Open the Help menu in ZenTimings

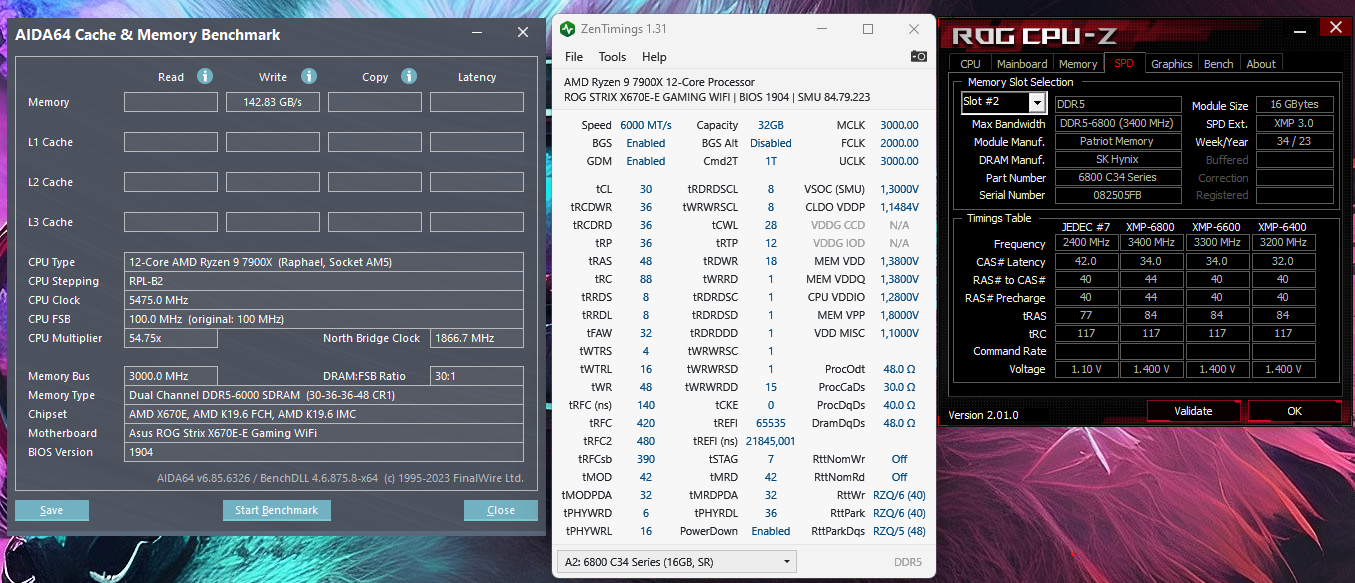tap(654, 57)
